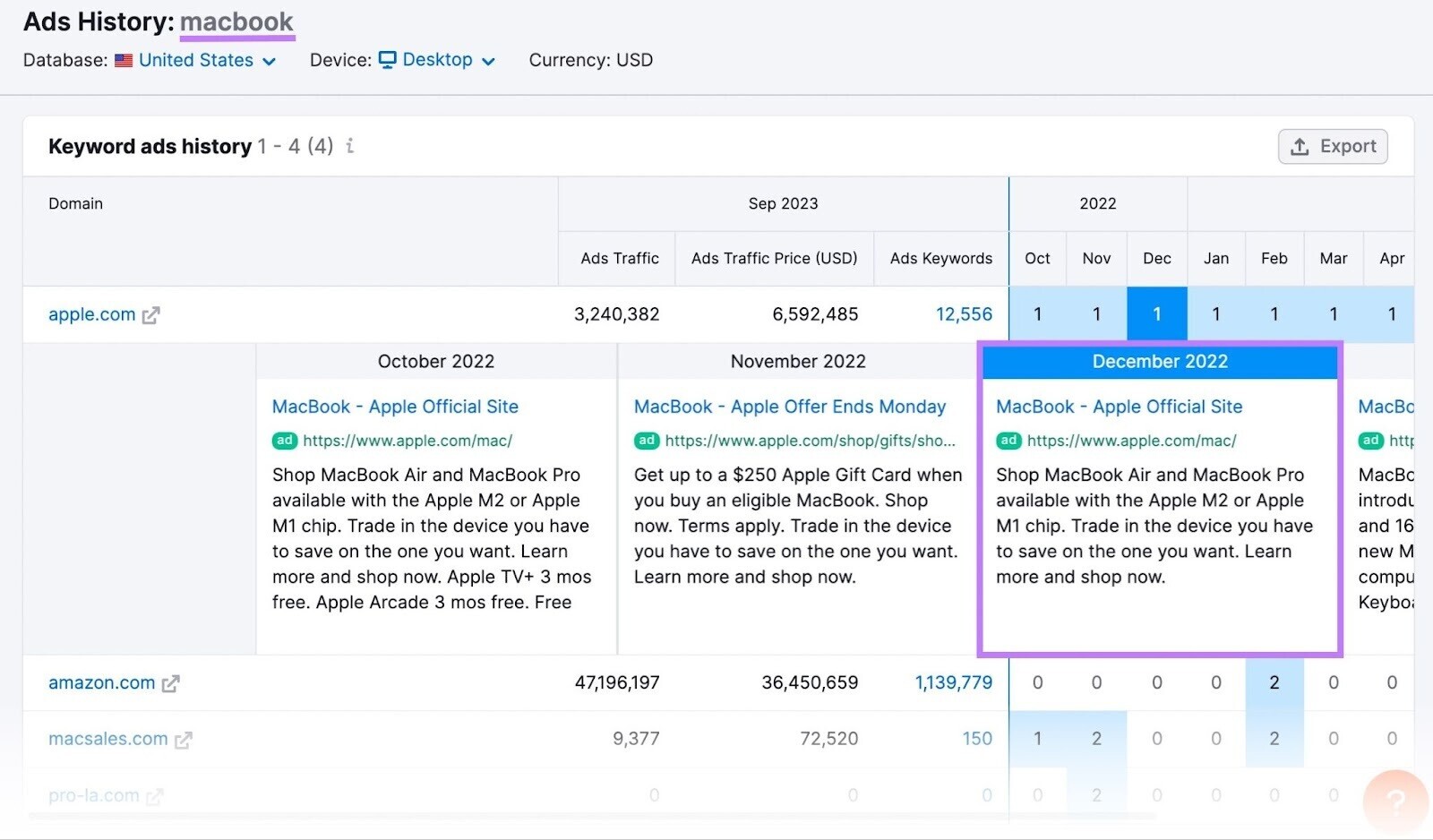Open macsales.com via its external link icon

184,739
